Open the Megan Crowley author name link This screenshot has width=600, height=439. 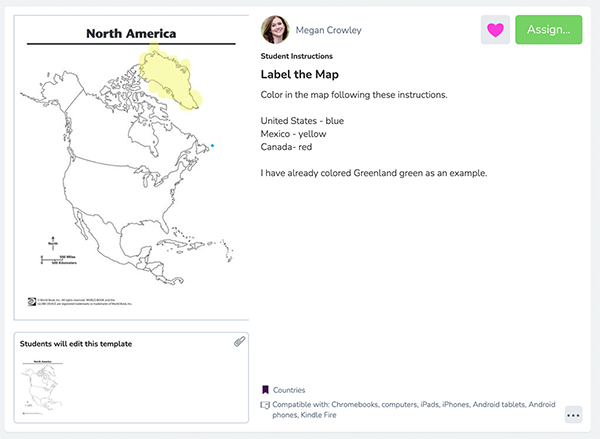click(329, 30)
